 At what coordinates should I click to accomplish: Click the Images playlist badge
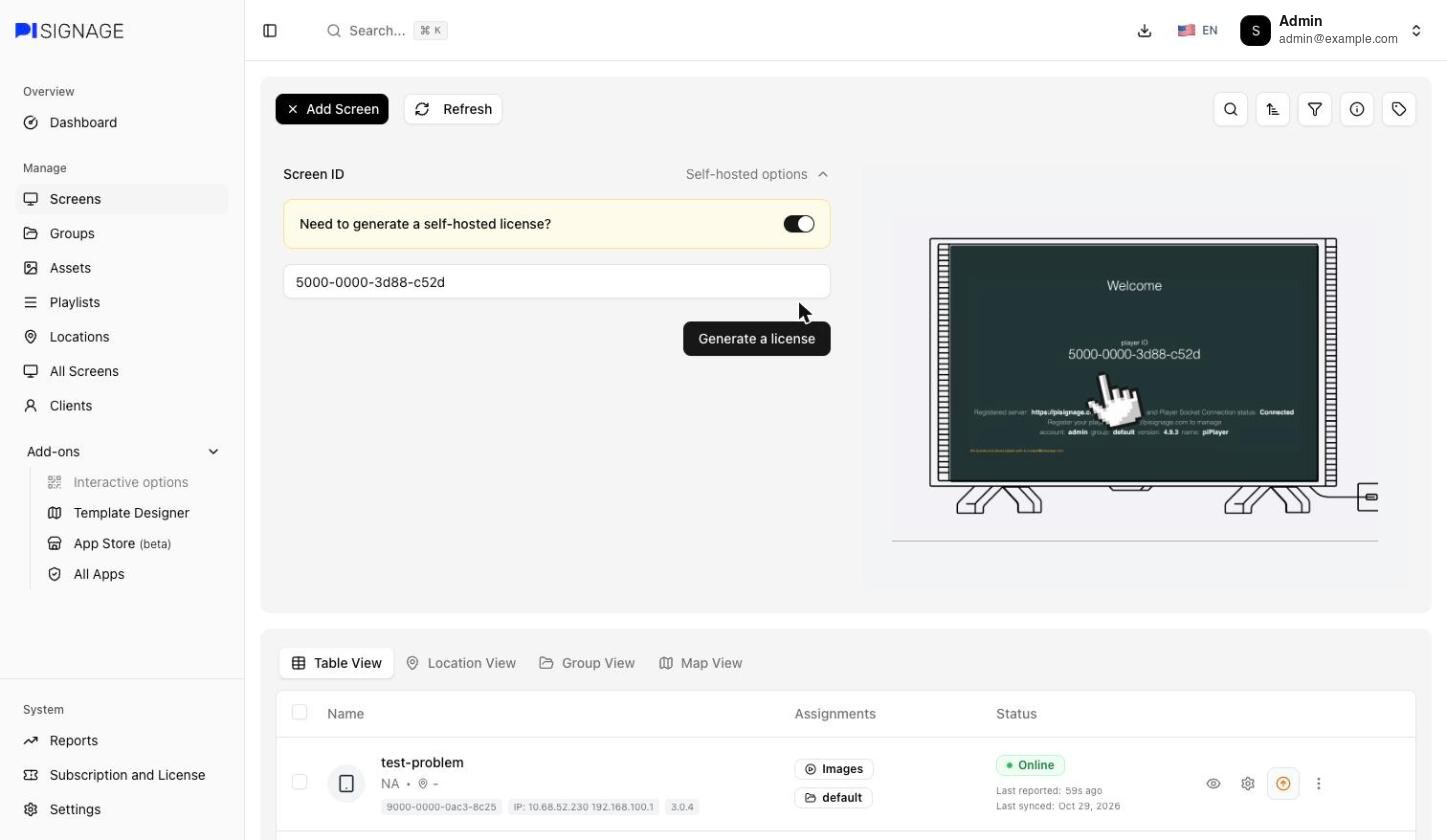click(x=834, y=769)
